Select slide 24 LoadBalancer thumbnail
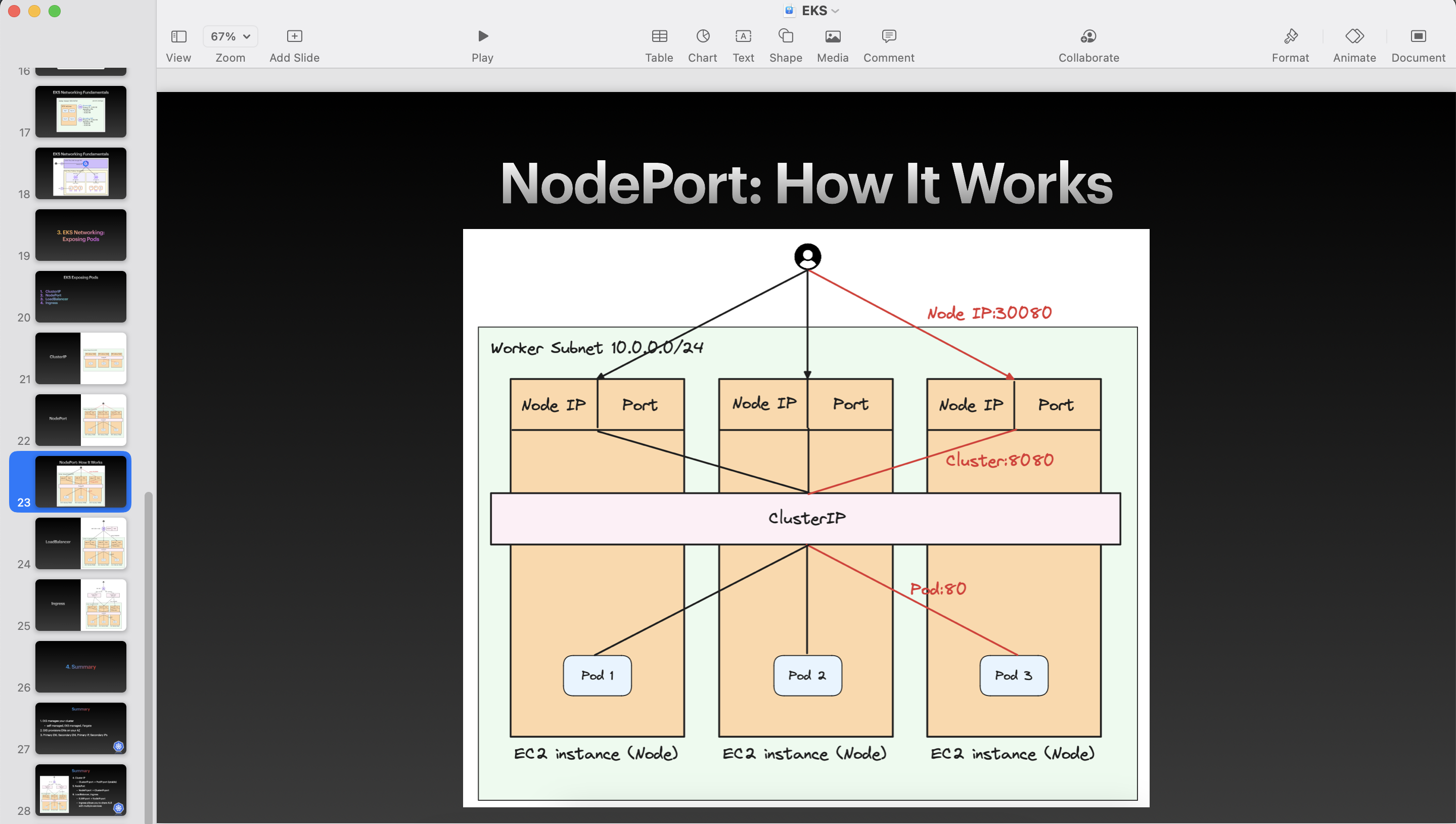The width and height of the screenshot is (1456, 824). click(81, 543)
